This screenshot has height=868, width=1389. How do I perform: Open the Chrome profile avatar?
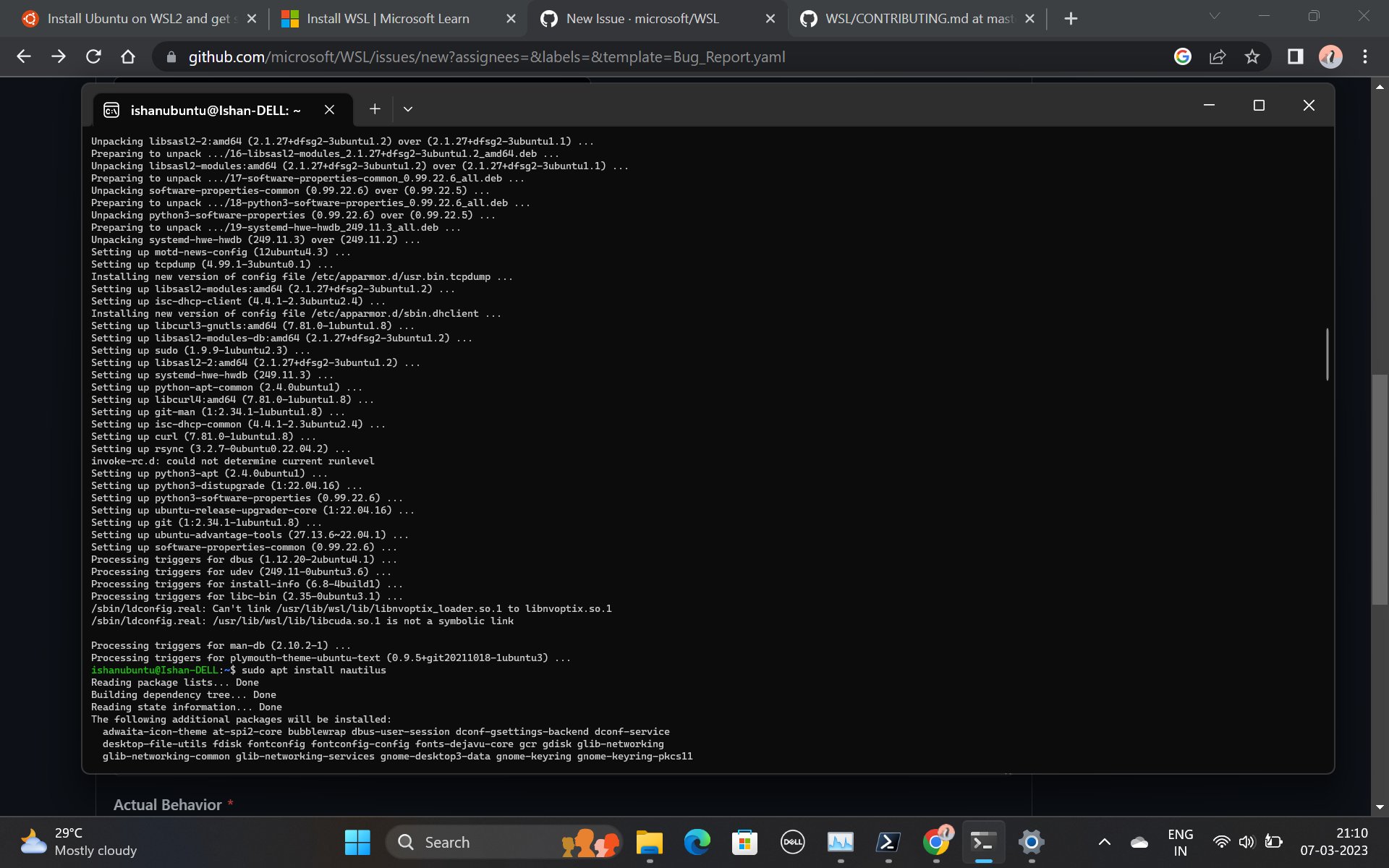[x=1331, y=56]
